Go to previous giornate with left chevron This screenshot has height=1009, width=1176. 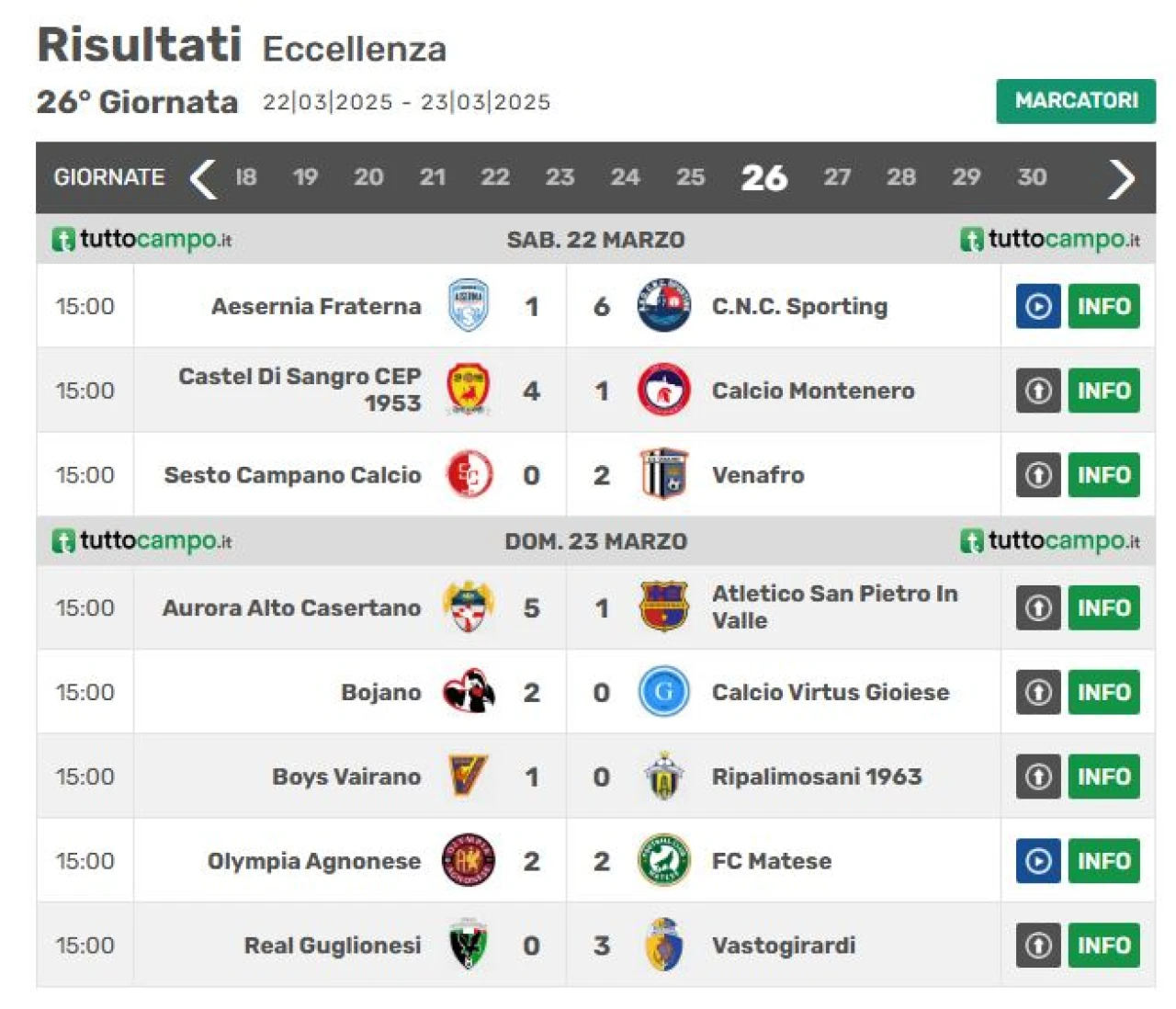(x=203, y=178)
